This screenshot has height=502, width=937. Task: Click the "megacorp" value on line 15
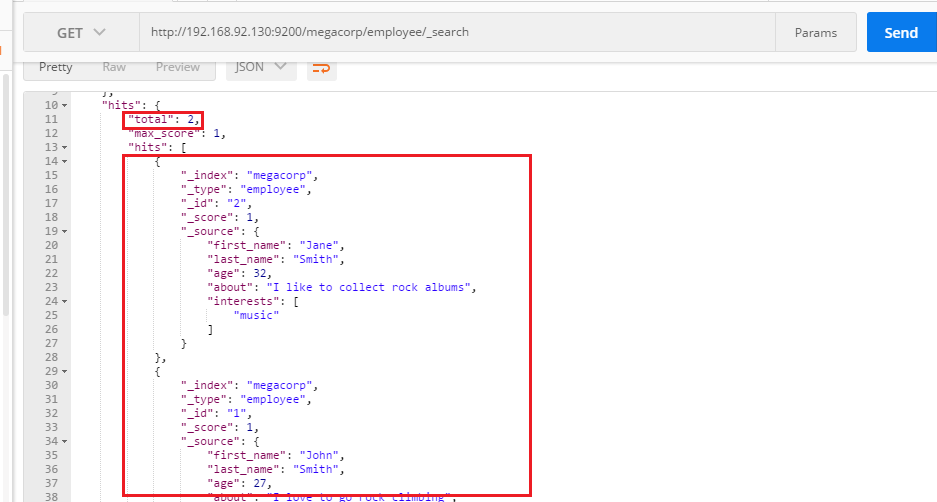coord(280,175)
